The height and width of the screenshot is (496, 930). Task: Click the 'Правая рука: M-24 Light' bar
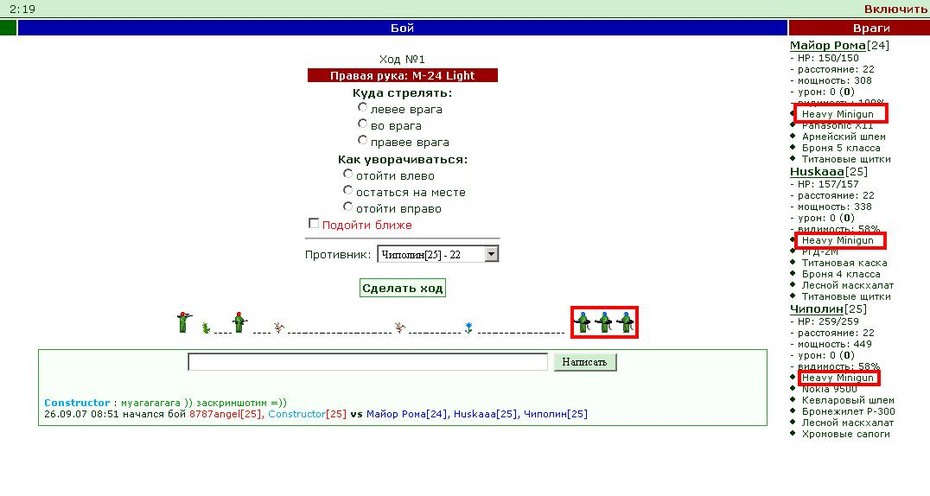click(402, 75)
